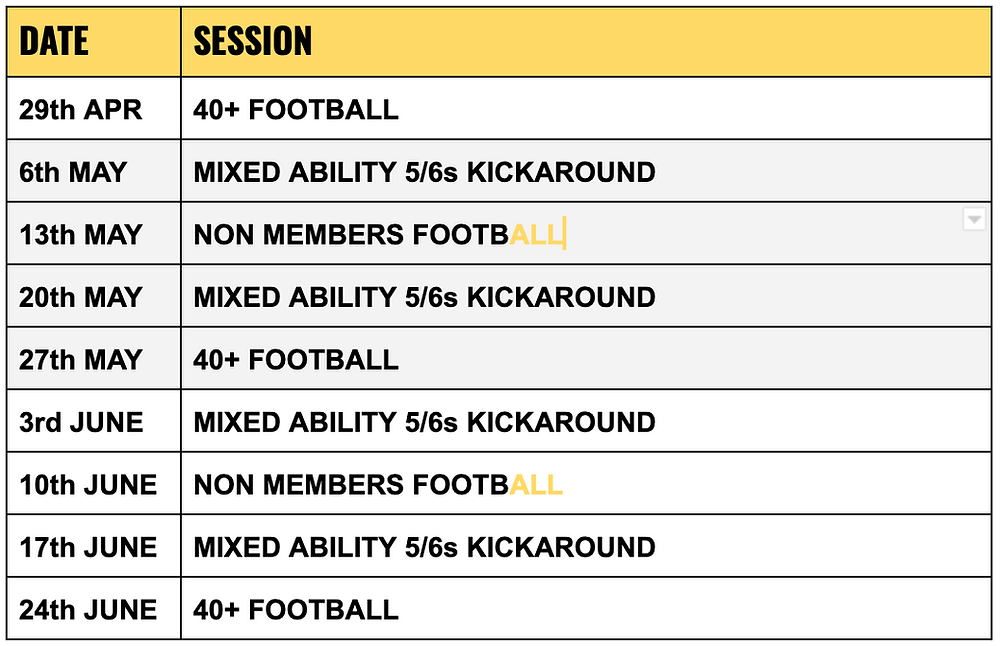Select the kickaround session cell for 6th MAY
1000x646 pixels.
pyautogui.click(x=586, y=171)
